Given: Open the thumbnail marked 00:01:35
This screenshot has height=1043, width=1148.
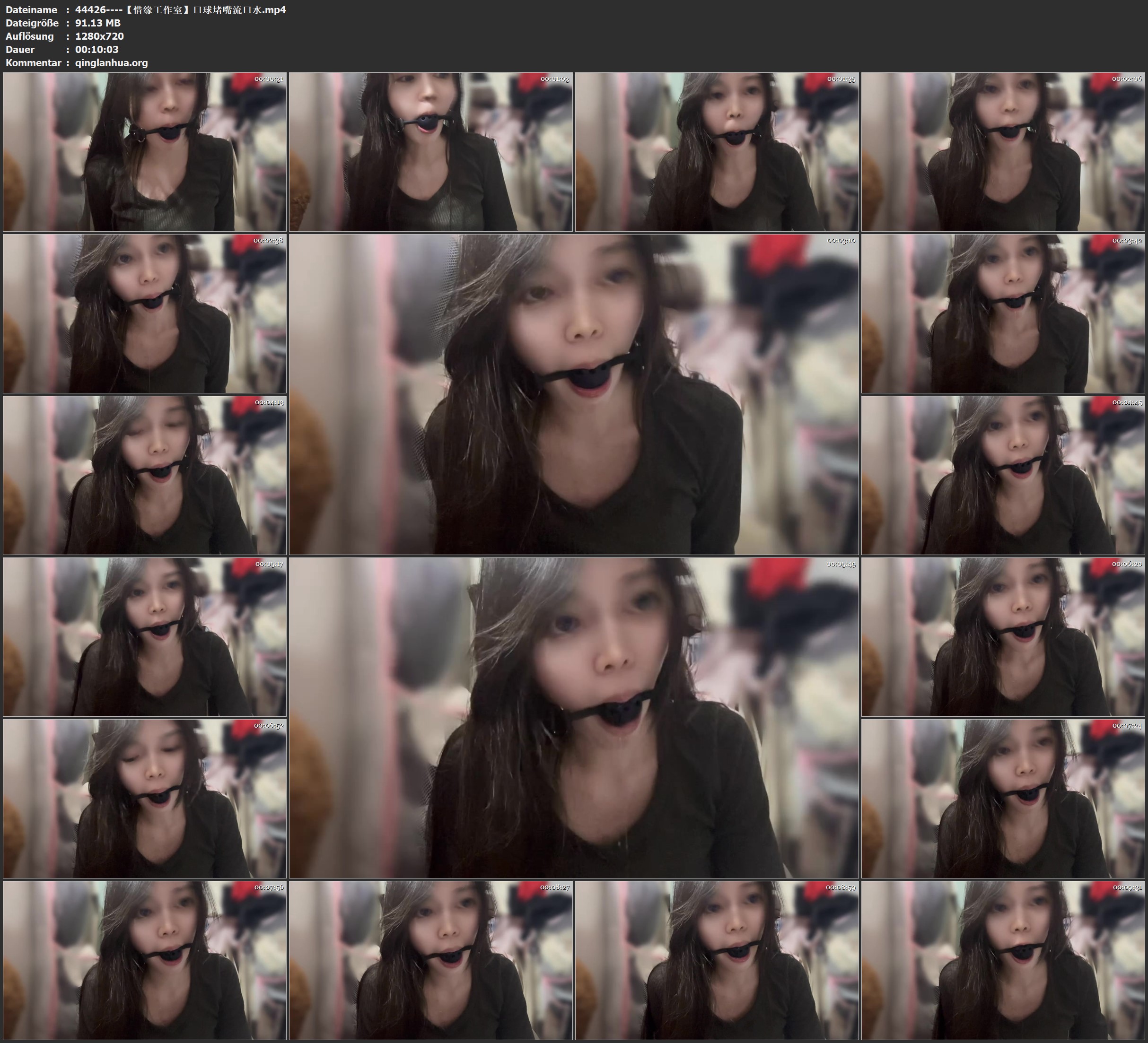Looking at the screenshot, I should (717, 152).
